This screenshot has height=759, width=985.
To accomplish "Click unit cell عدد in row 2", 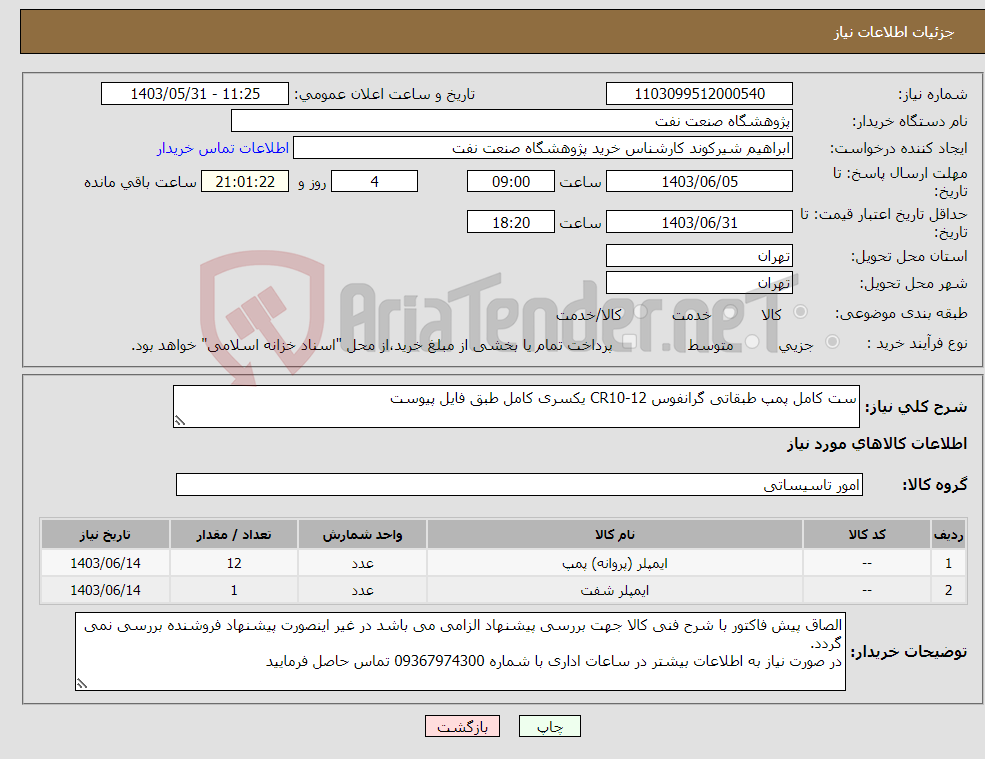I will (x=362, y=591).
